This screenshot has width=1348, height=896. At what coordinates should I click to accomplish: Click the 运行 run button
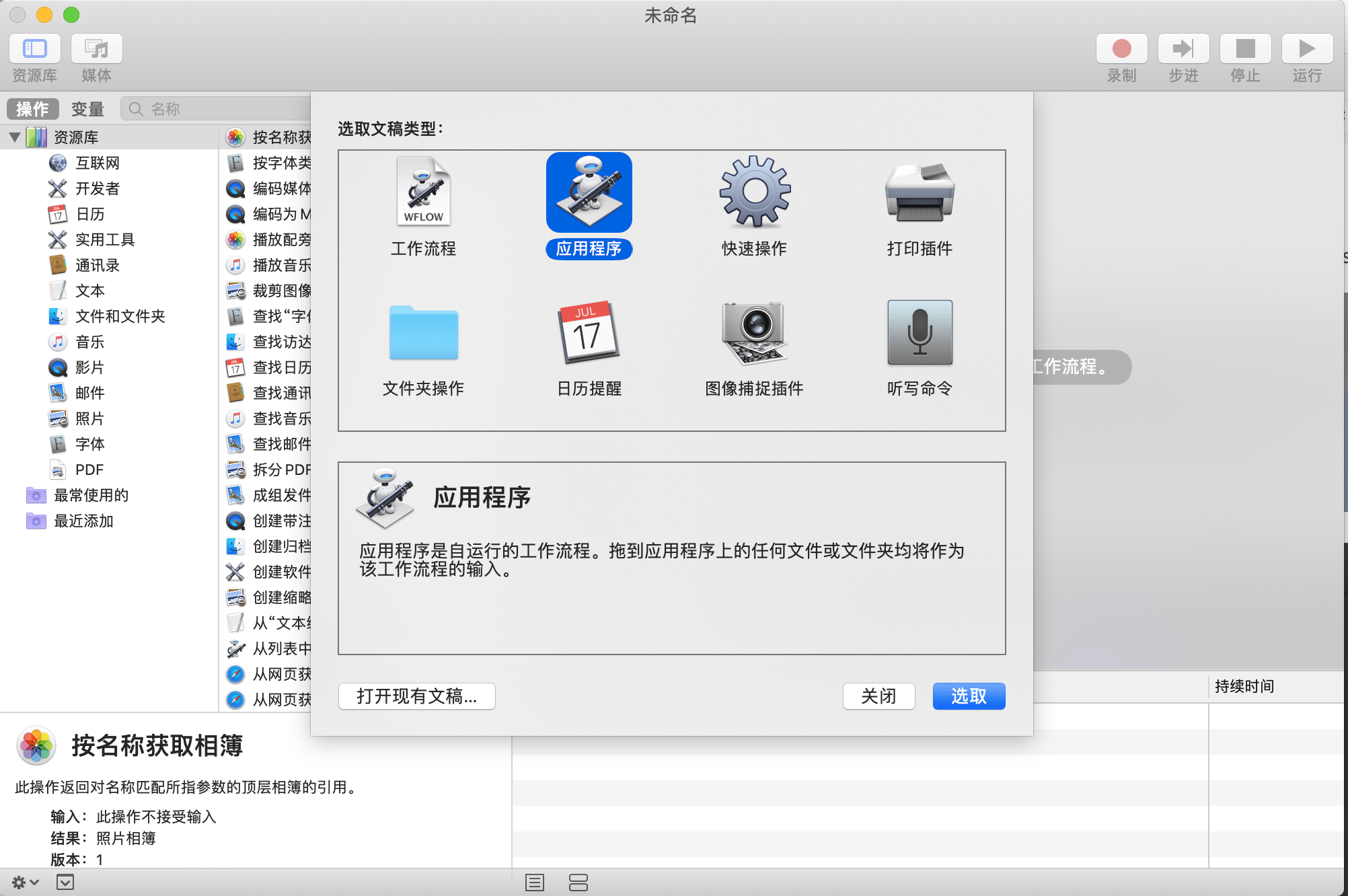click(1307, 48)
